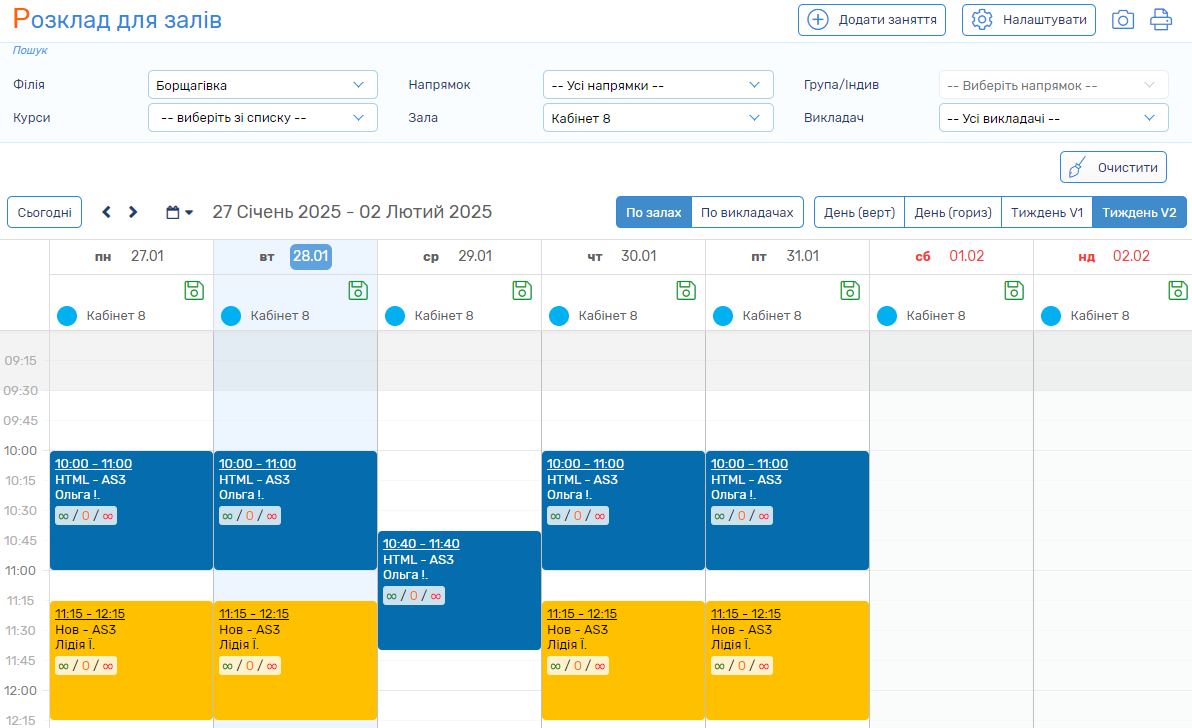
Task: Switch view to По залах
Action: 653,212
